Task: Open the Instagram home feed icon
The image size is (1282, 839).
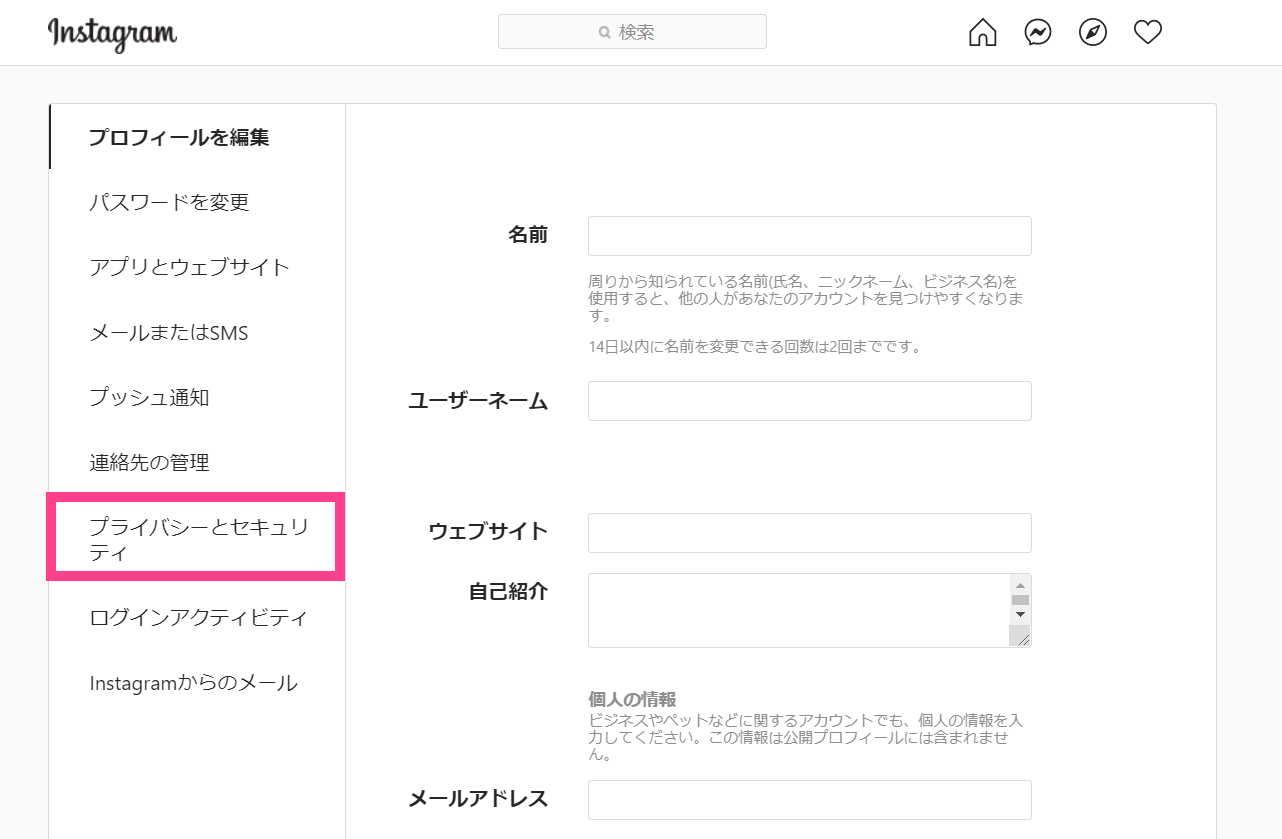Action: click(983, 33)
